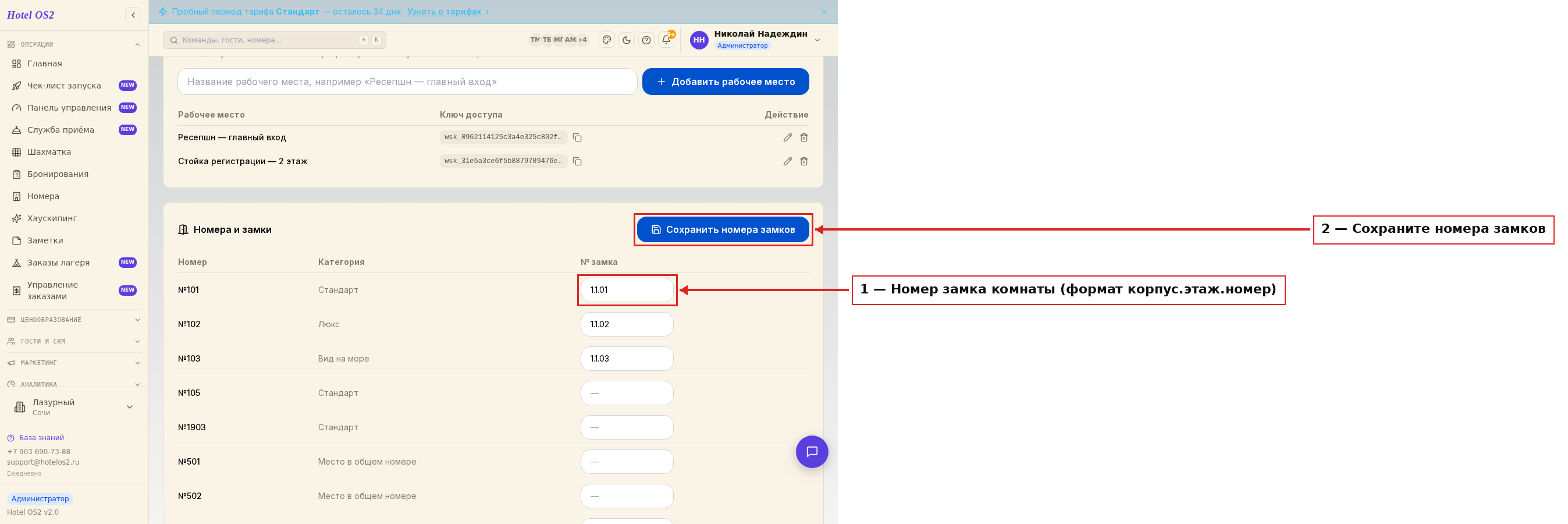This screenshot has height=524, width=1568.
Task: Click Сохранить номера замков button
Action: click(x=723, y=230)
